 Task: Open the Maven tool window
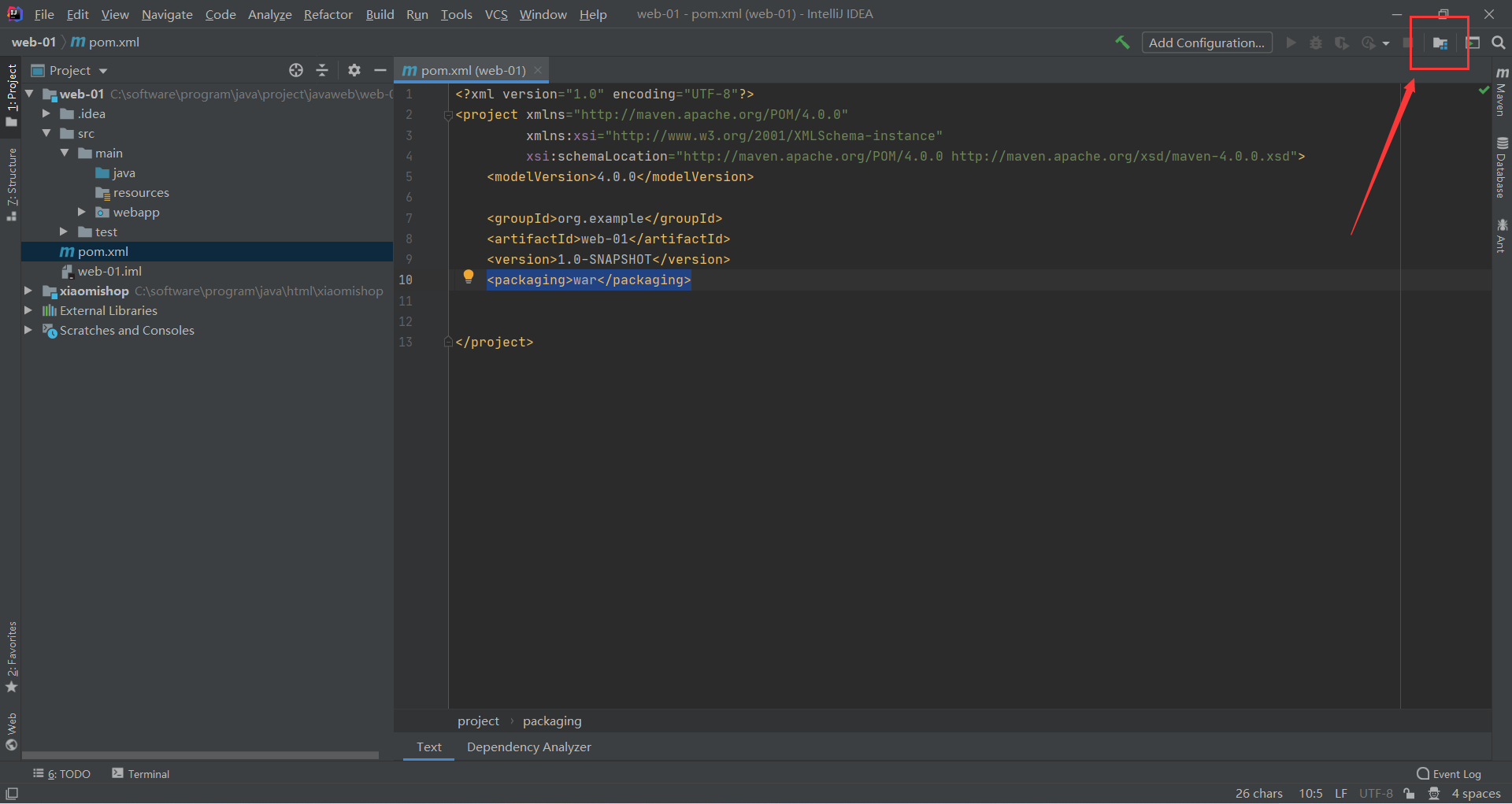[1501, 94]
